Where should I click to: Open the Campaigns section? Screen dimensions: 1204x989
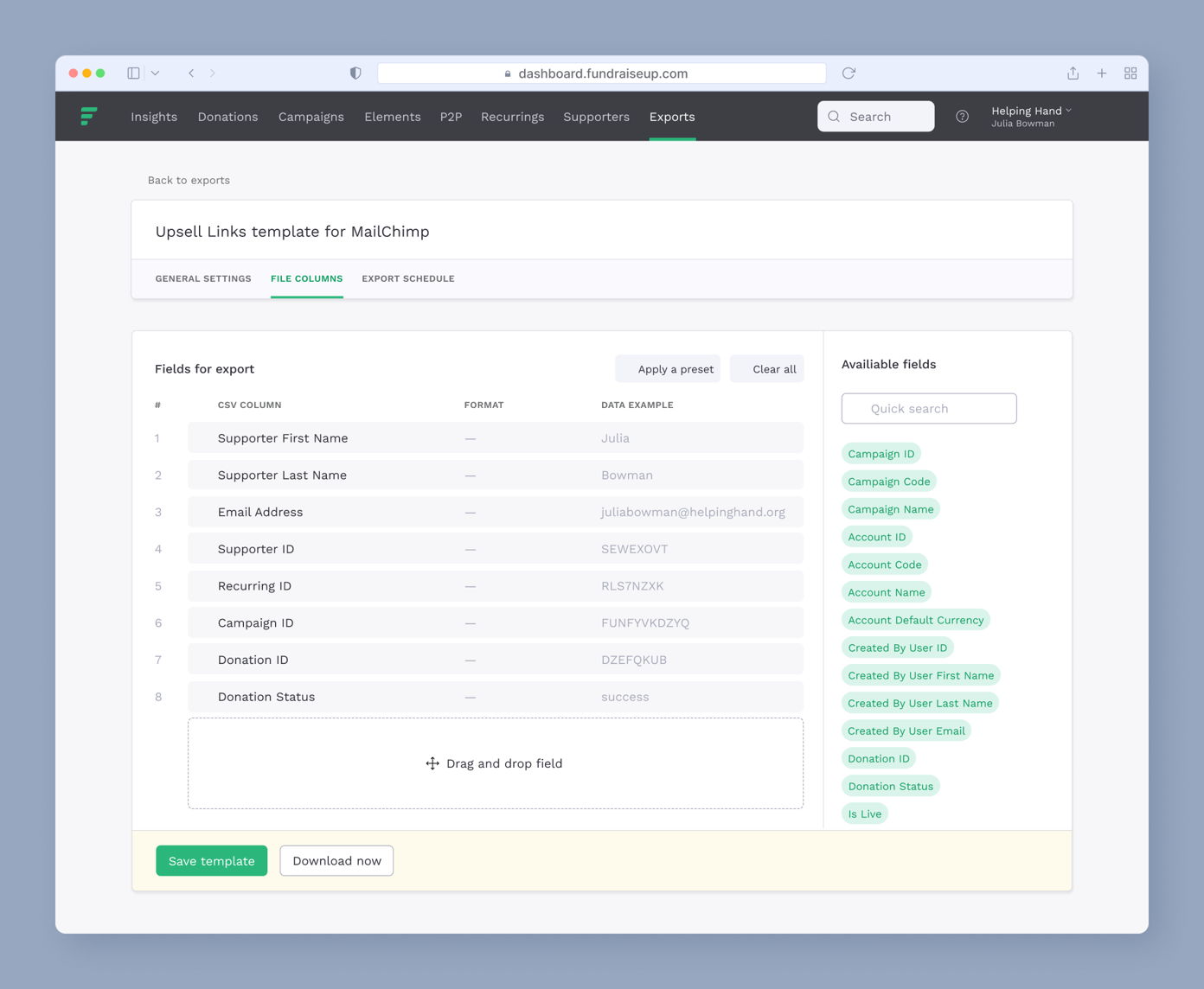pos(311,117)
